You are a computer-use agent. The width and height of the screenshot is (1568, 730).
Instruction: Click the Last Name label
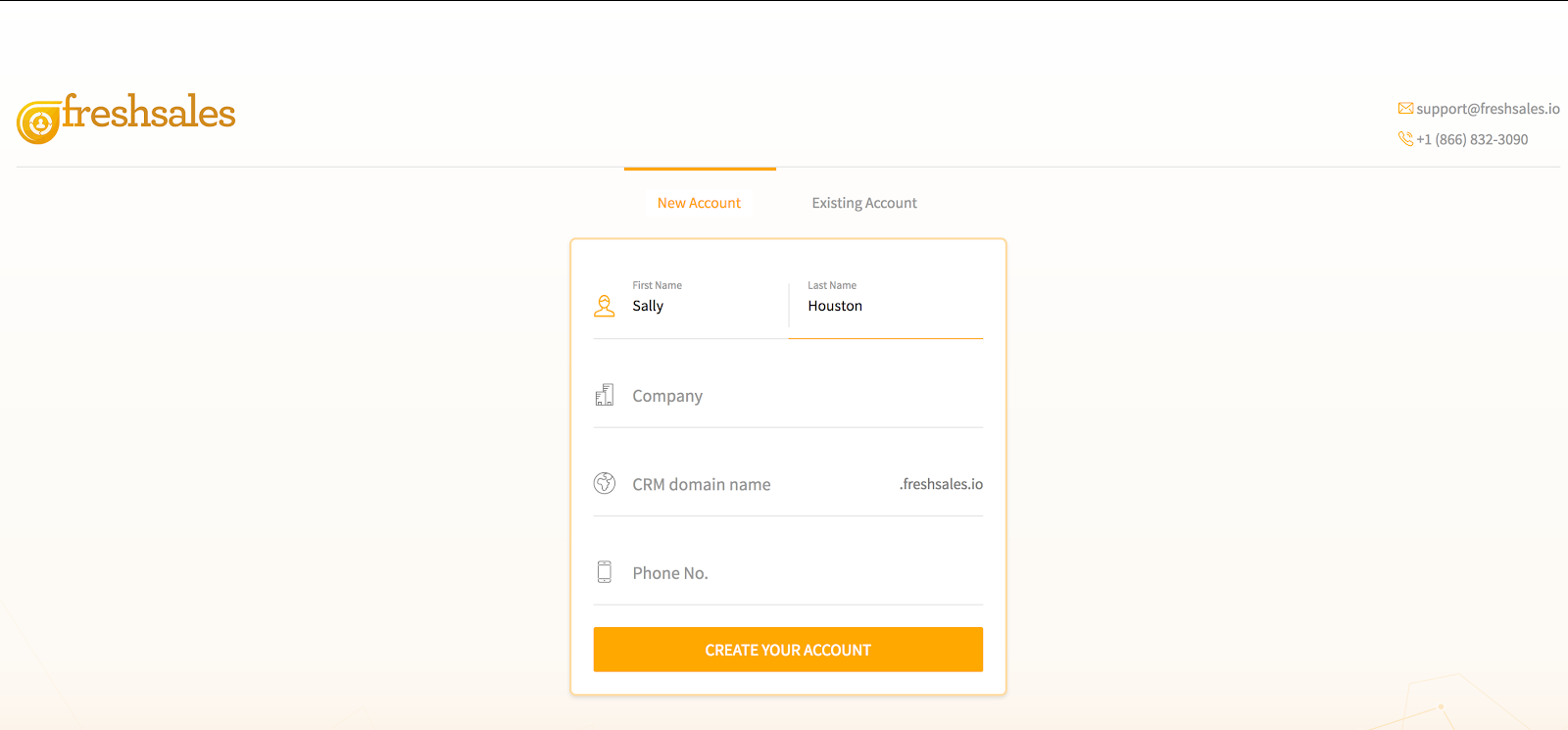(x=832, y=285)
